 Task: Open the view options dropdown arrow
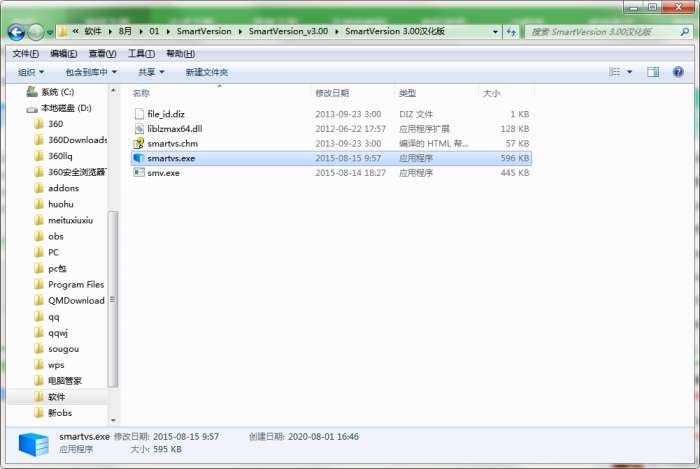(629, 72)
